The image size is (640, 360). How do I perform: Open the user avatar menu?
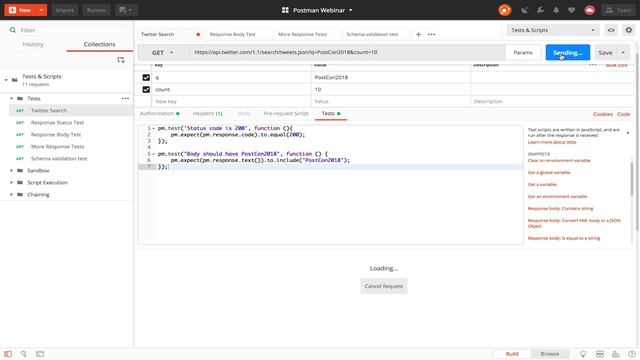click(x=589, y=10)
